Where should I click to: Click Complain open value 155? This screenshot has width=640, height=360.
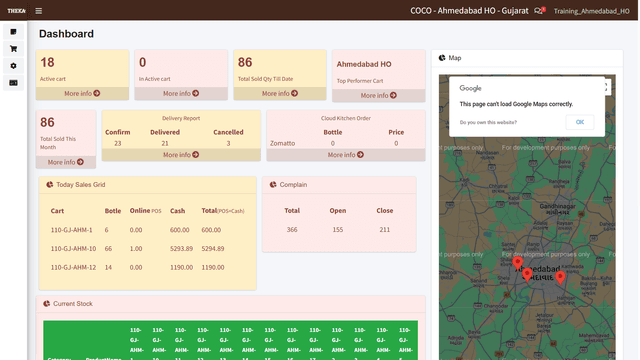(338, 230)
